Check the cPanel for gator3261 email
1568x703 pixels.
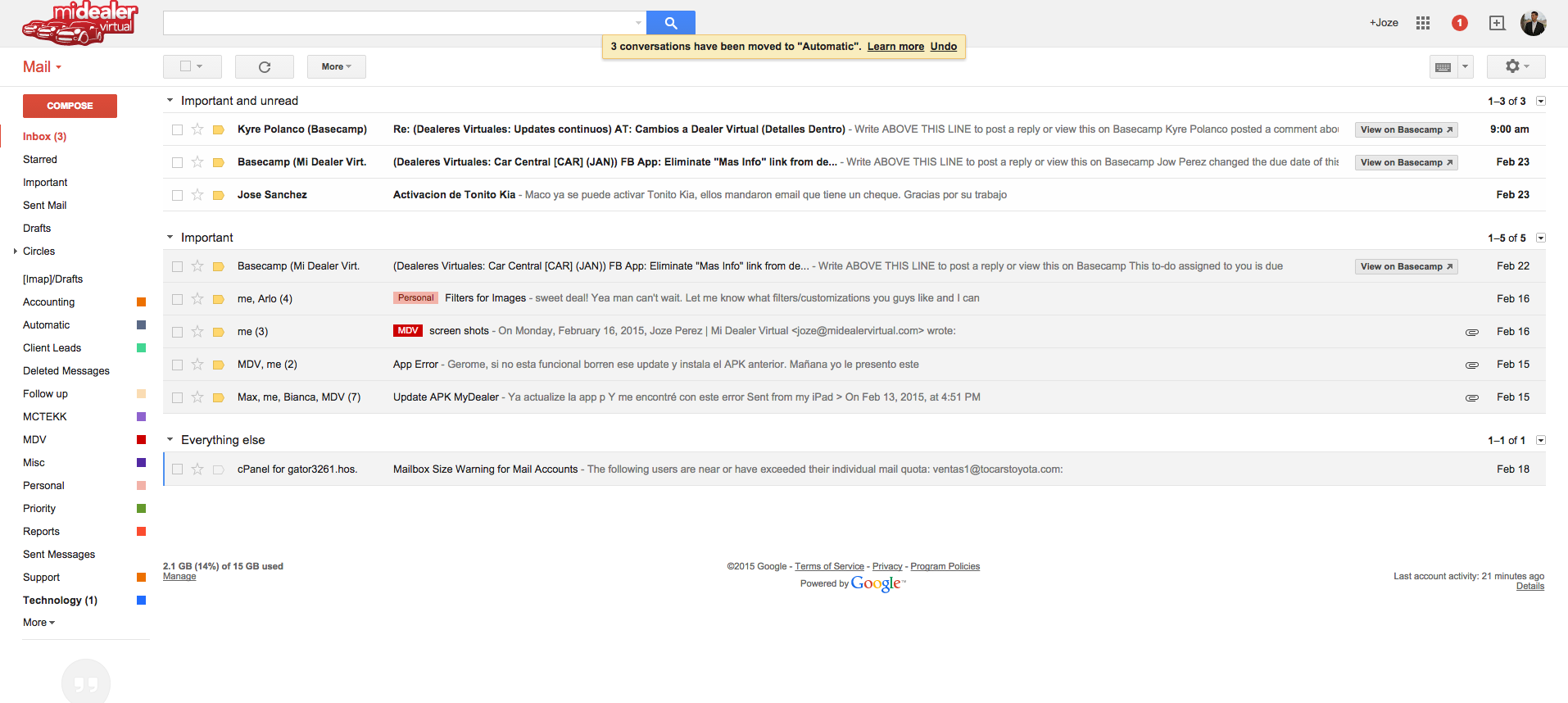(177, 469)
